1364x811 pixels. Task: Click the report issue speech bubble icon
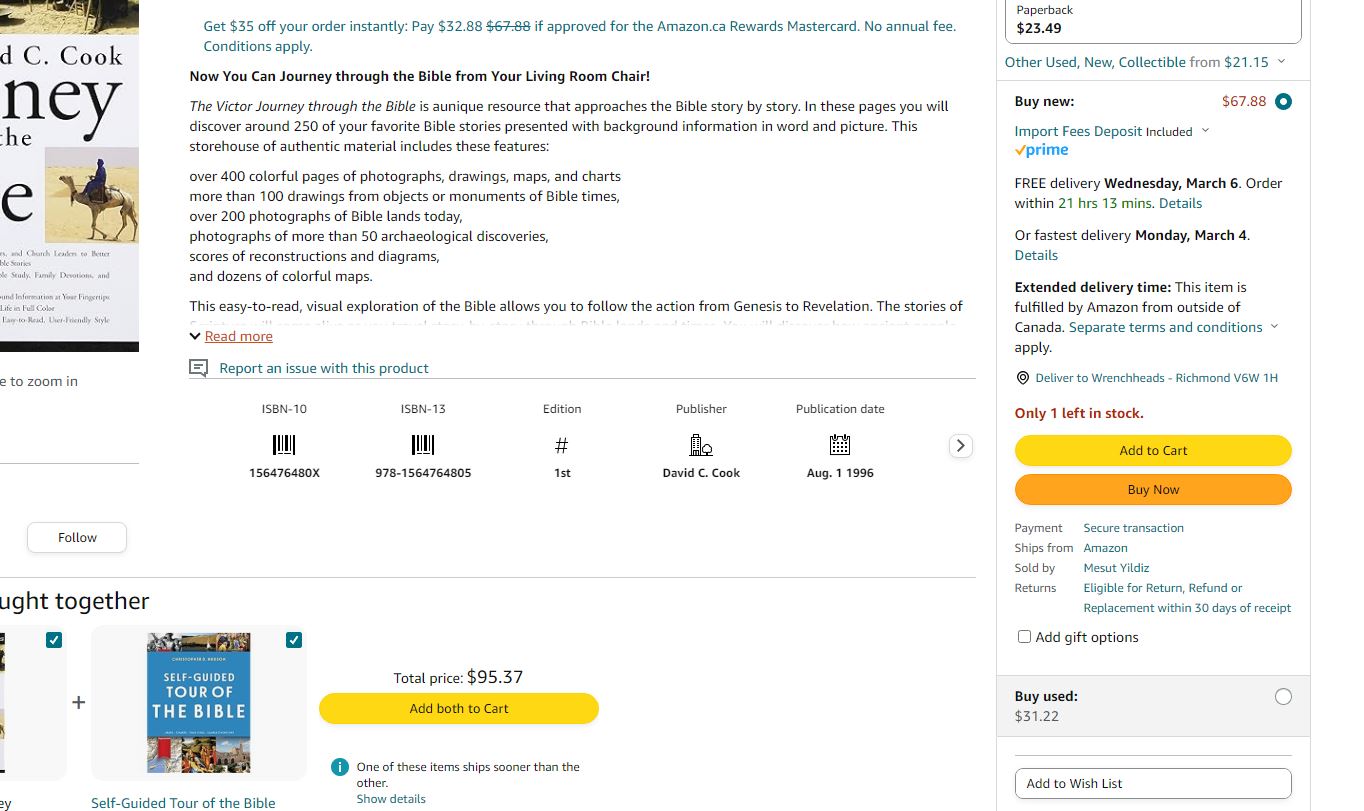(199, 368)
